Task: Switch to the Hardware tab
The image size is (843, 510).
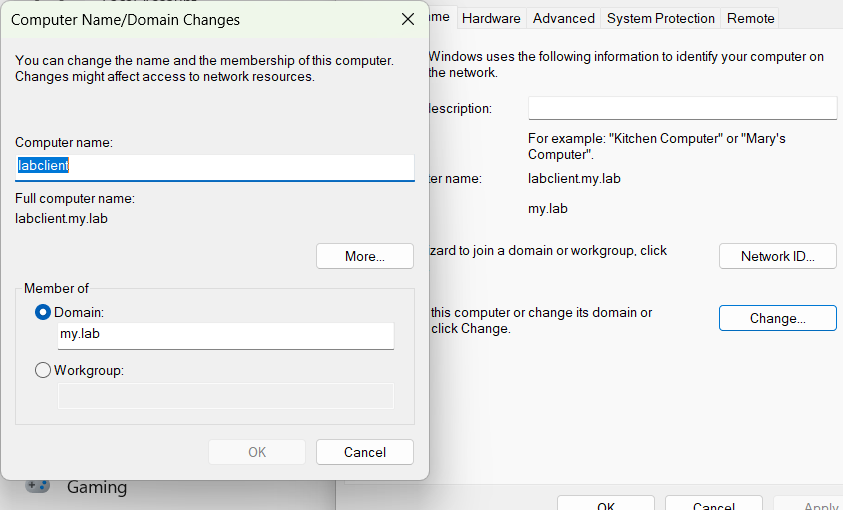Action: [491, 18]
